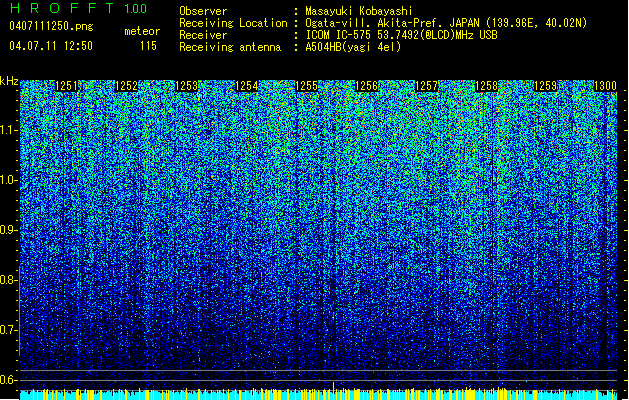Click the A504HB(yagi 4el) antenna value

[x=353, y=47]
